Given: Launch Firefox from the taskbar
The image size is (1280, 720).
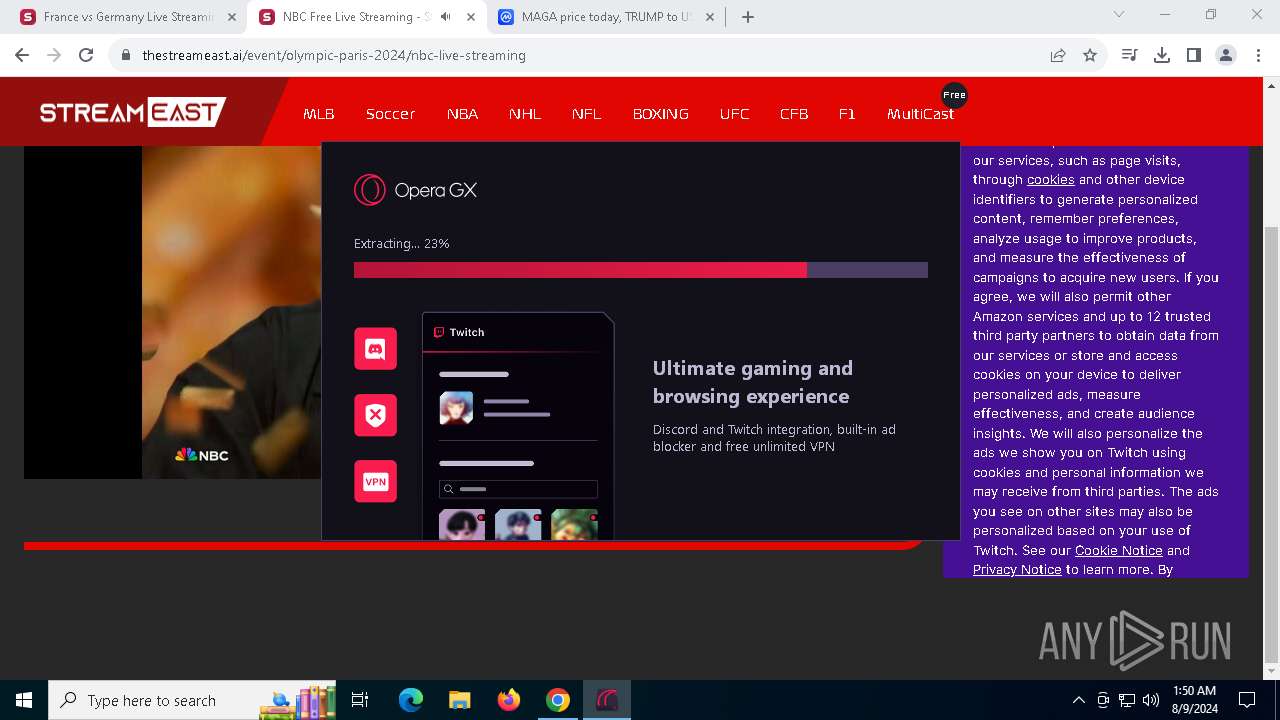Looking at the screenshot, I should (x=509, y=700).
